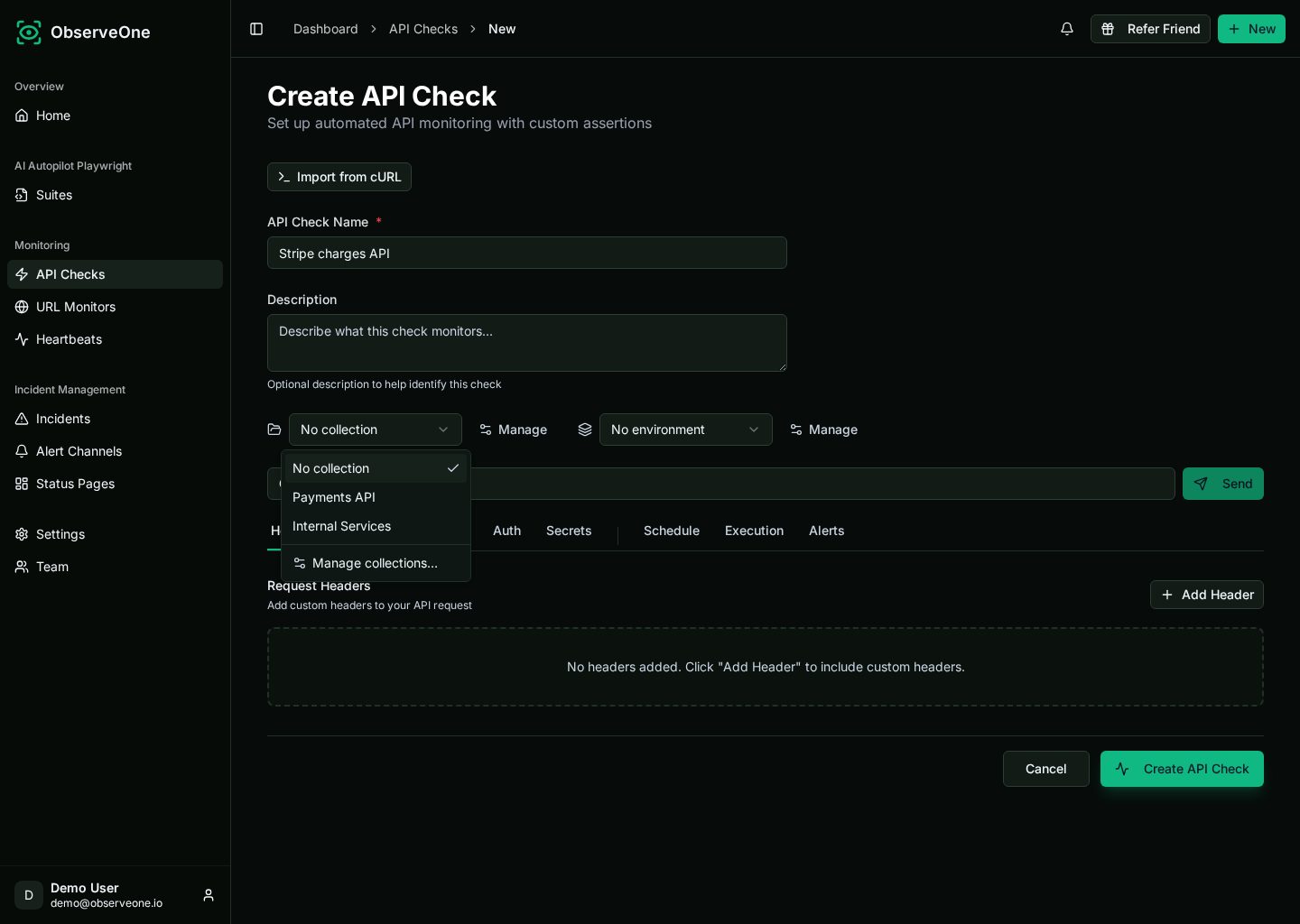Screen dimensions: 1300x924
Task: Choose Manage collections… in dropdown
Action: click(x=376, y=563)
